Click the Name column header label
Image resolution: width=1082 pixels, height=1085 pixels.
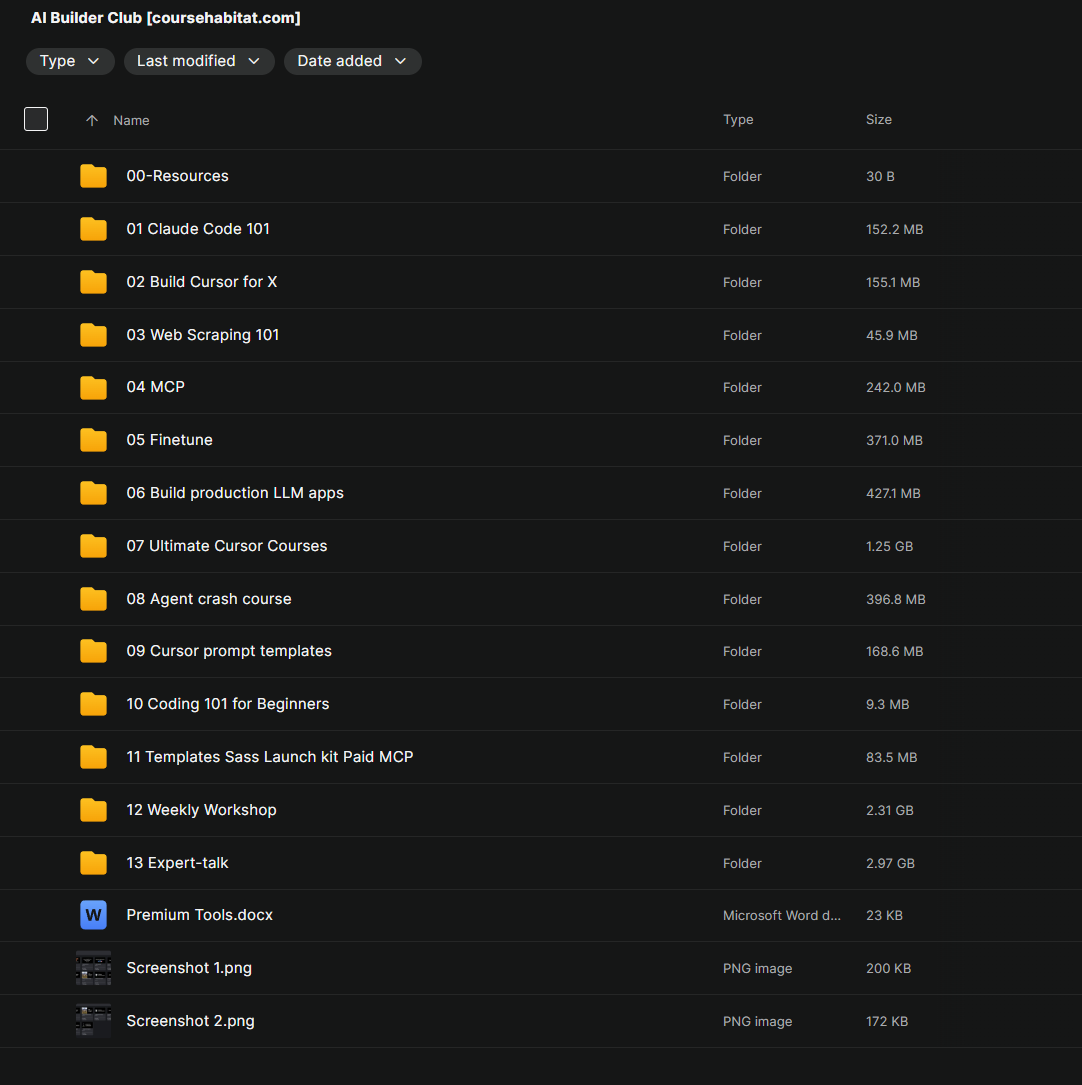tap(131, 120)
